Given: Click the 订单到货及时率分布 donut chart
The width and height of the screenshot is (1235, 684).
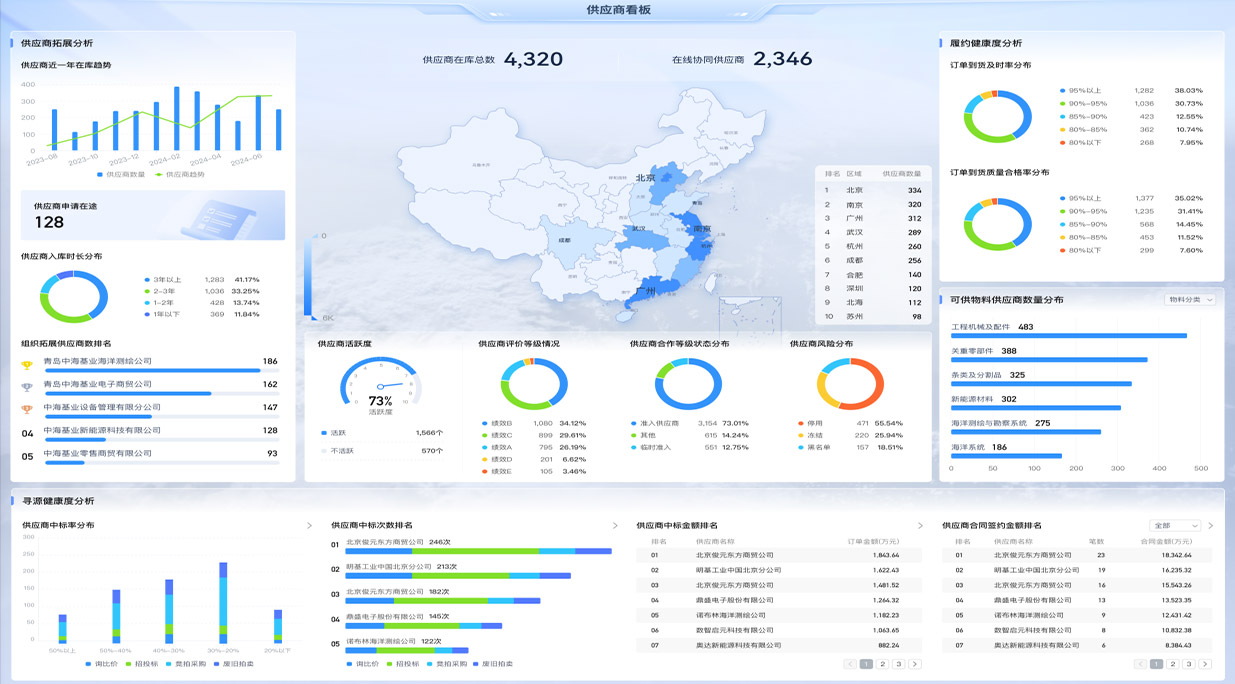Looking at the screenshot, I should (x=997, y=116).
